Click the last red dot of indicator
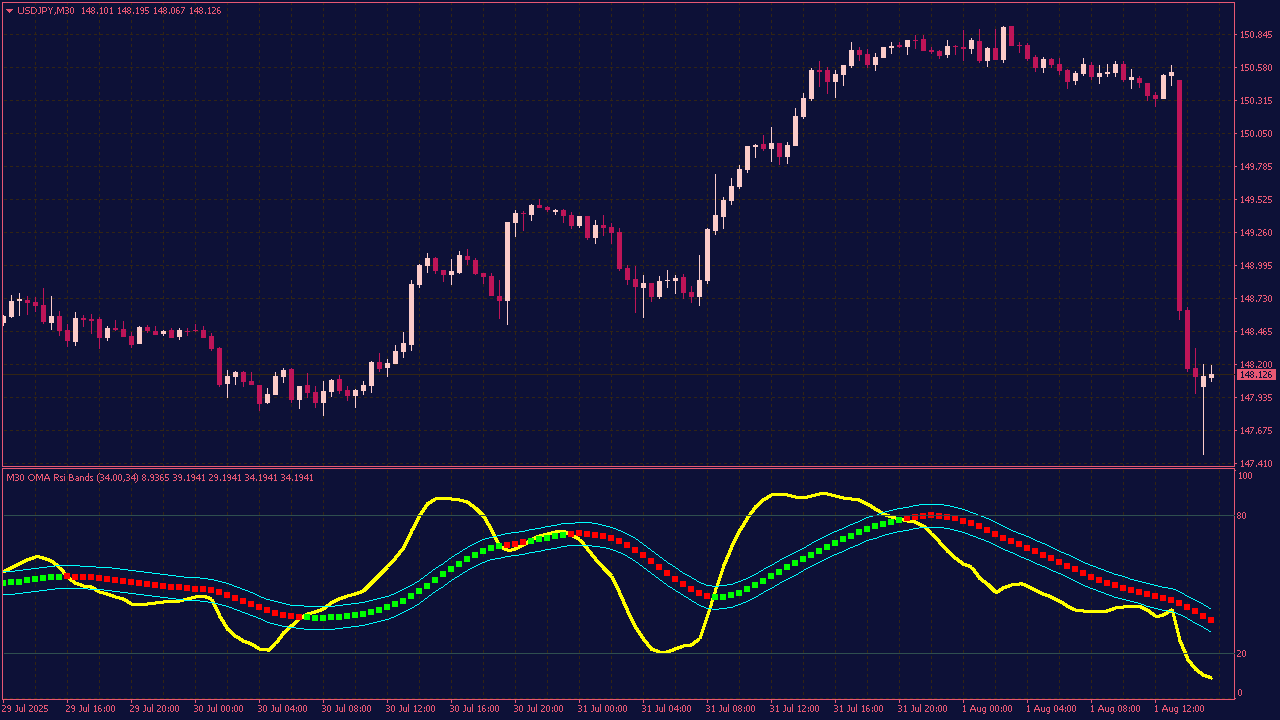 (1211, 621)
